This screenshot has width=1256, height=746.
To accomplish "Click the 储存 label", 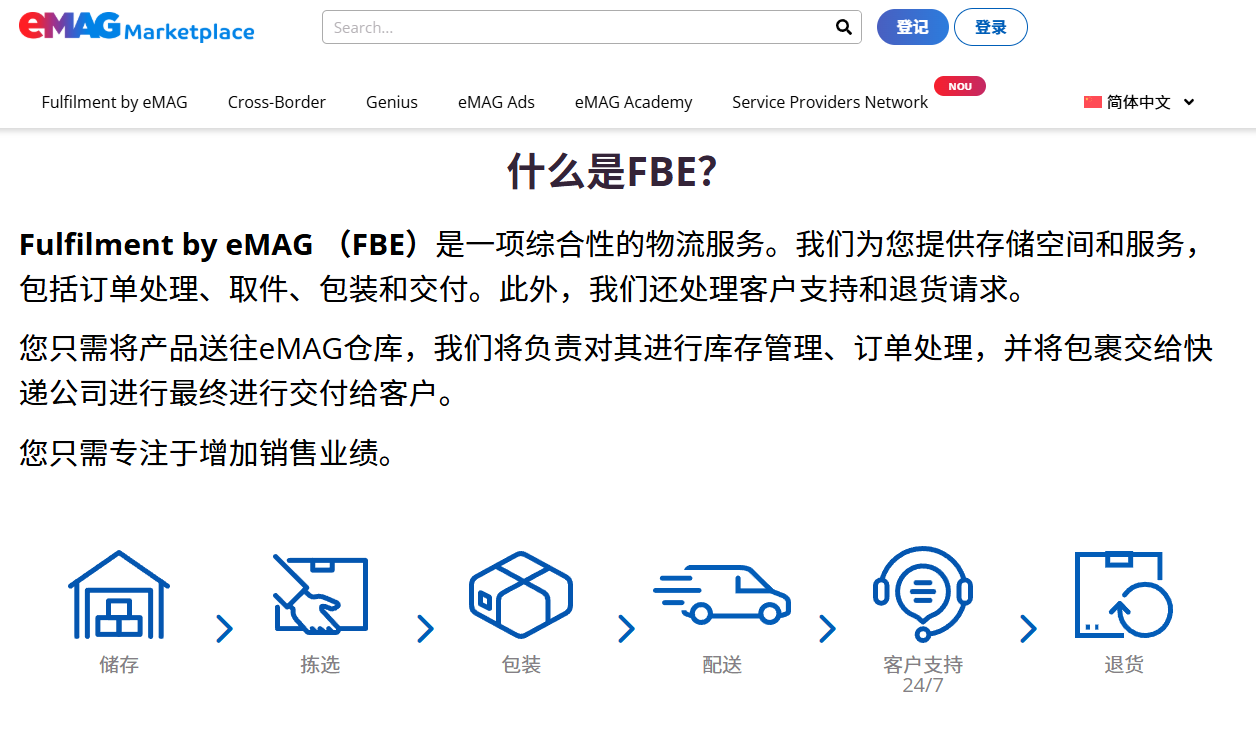I will [x=119, y=665].
